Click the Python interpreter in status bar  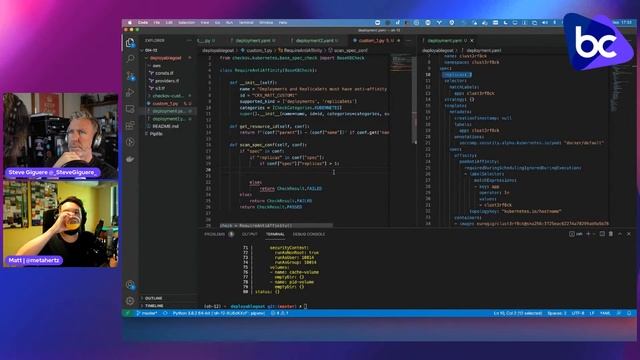click(x=219, y=313)
